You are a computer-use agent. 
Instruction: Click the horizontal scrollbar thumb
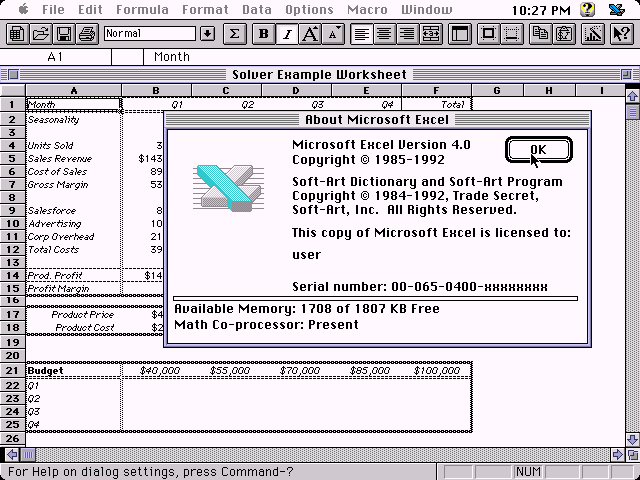(28, 454)
